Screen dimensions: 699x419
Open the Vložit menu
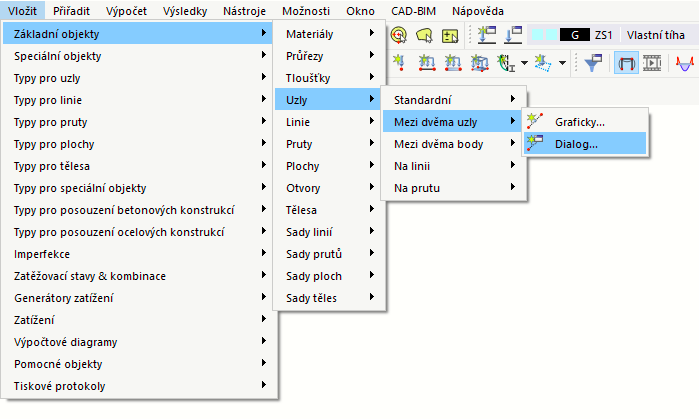point(22,11)
